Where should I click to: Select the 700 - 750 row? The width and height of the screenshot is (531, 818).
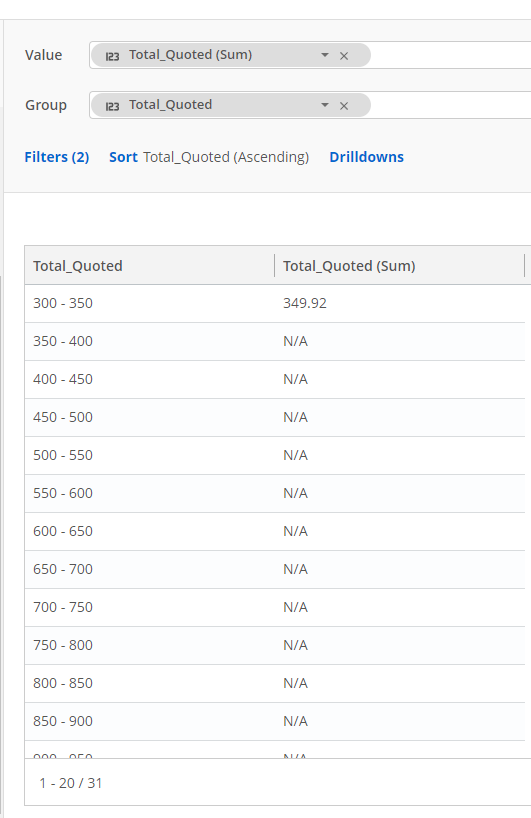(x=275, y=607)
